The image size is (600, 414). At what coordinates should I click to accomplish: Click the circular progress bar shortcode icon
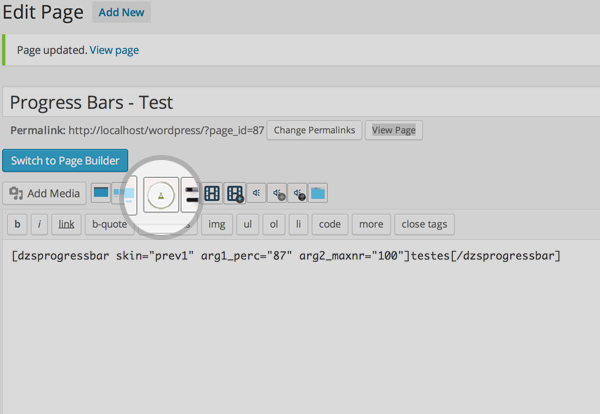160,194
